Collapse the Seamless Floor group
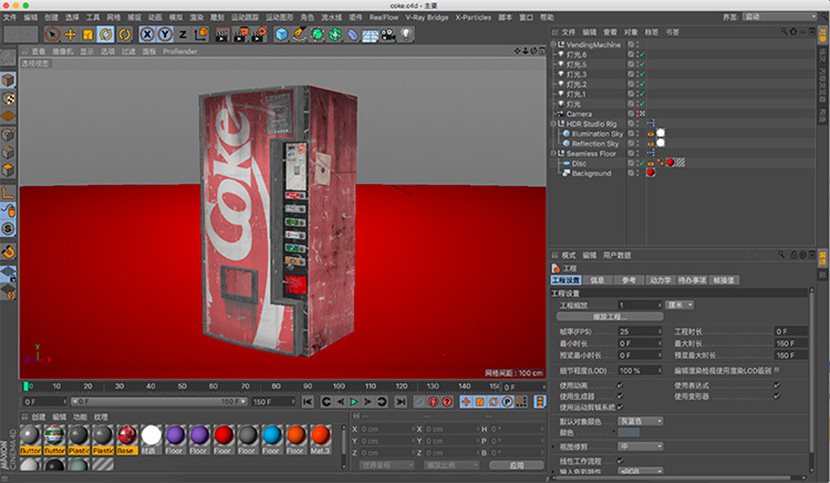The width and height of the screenshot is (830, 483). (554, 153)
